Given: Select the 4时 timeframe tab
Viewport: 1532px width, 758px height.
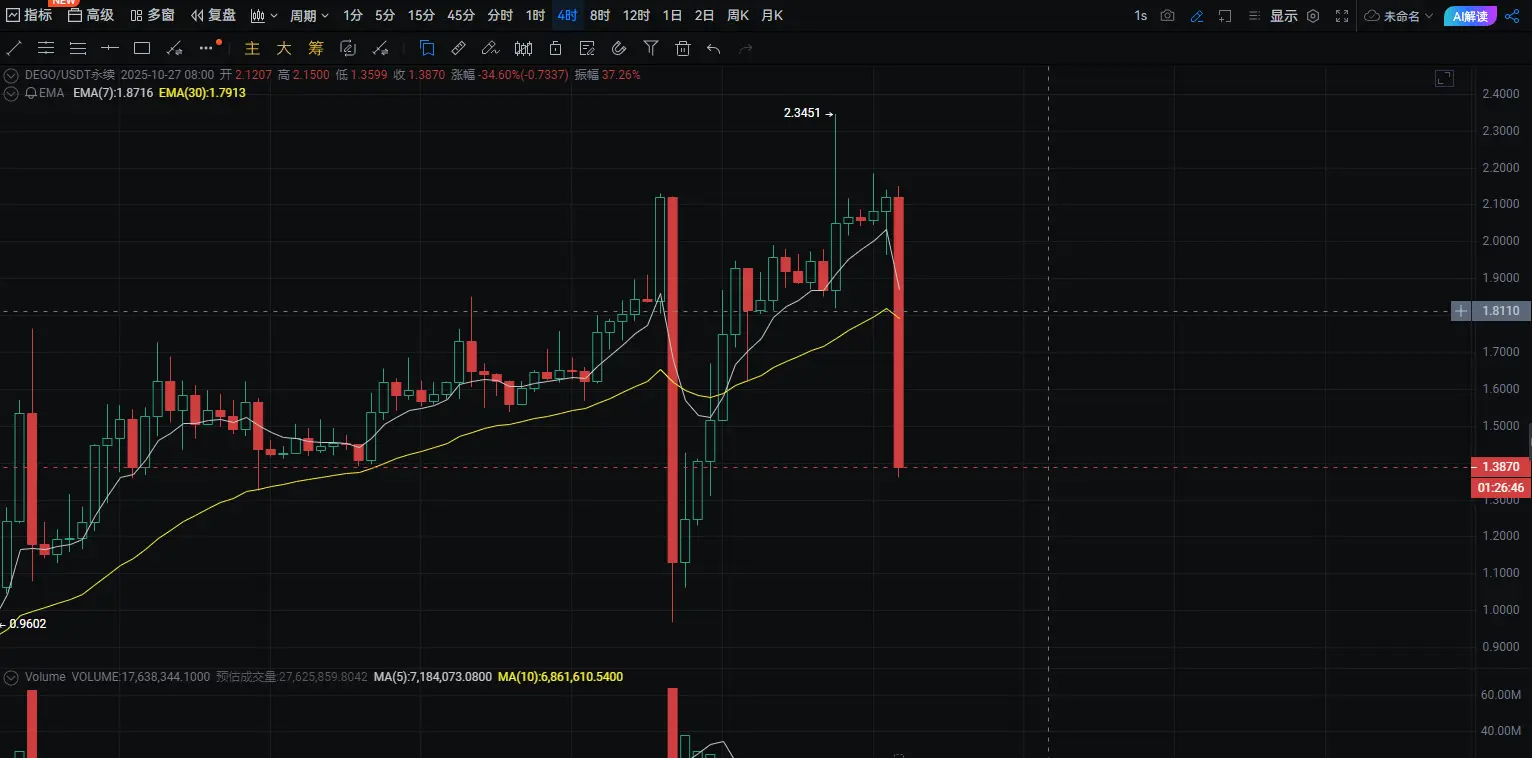Looking at the screenshot, I should point(567,15).
